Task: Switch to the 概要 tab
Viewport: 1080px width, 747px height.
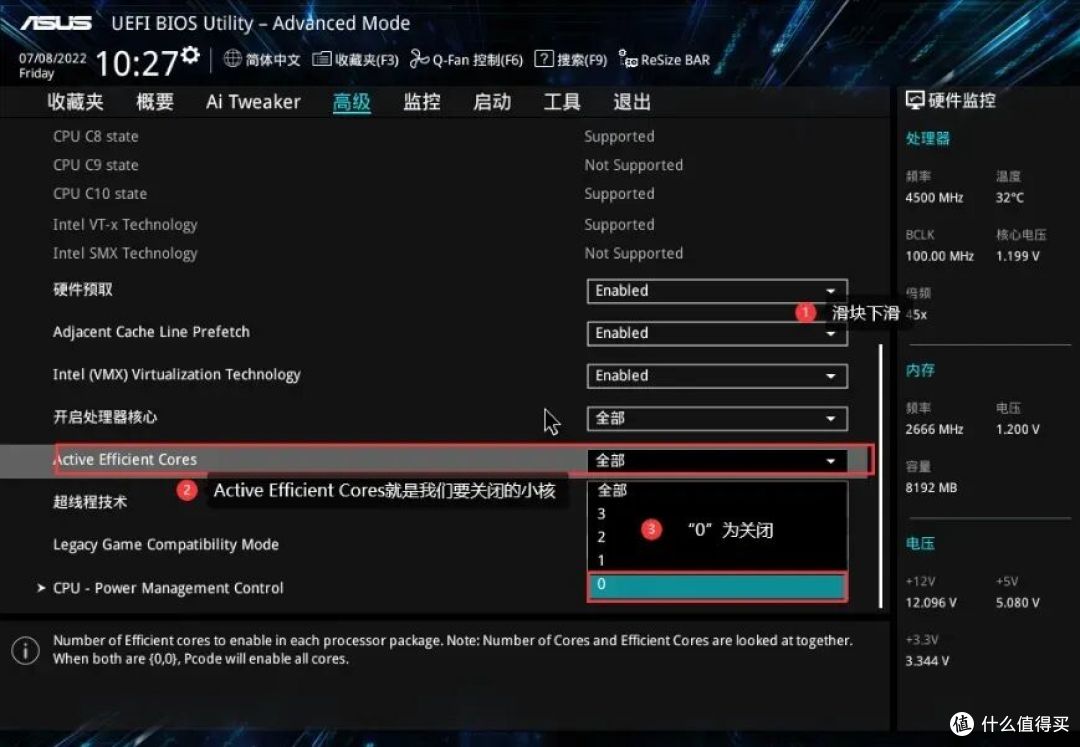Action: coord(154,102)
